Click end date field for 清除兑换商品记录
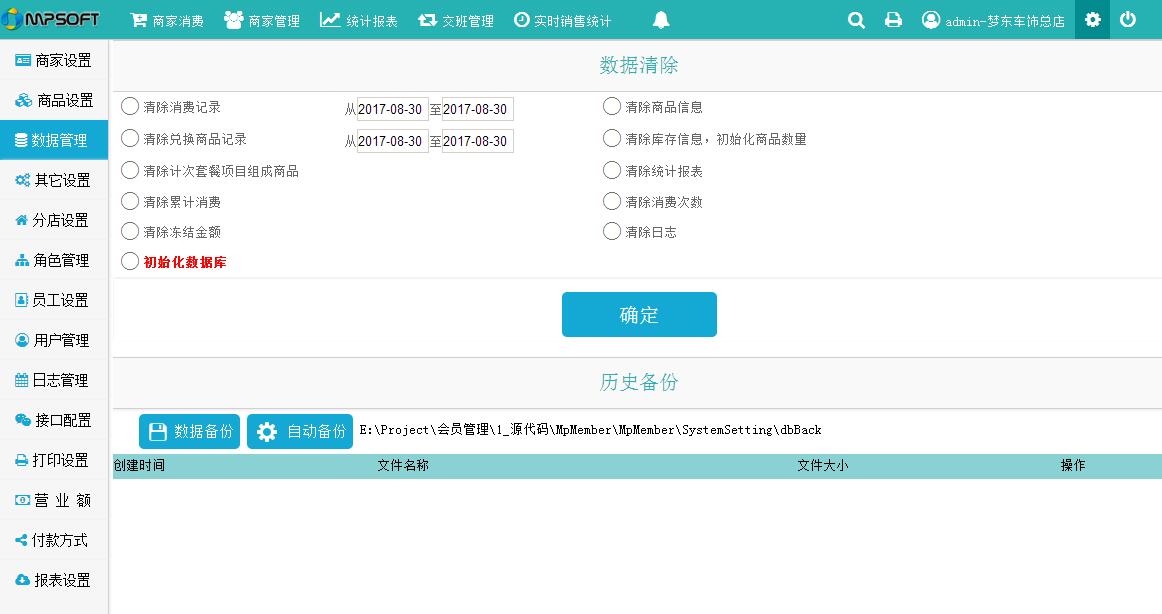 click(477, 141)
